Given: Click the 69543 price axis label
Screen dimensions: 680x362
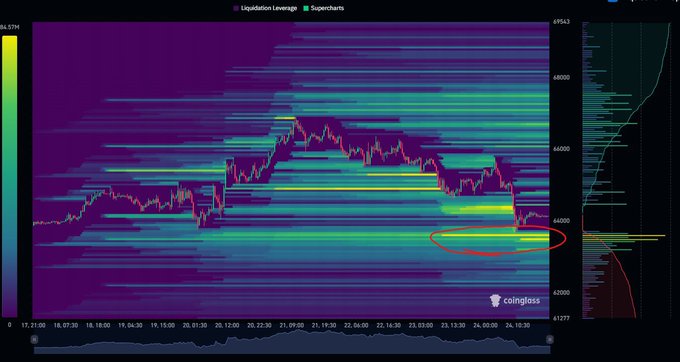Looking at the screenshot, I should [x=562, y=22].
